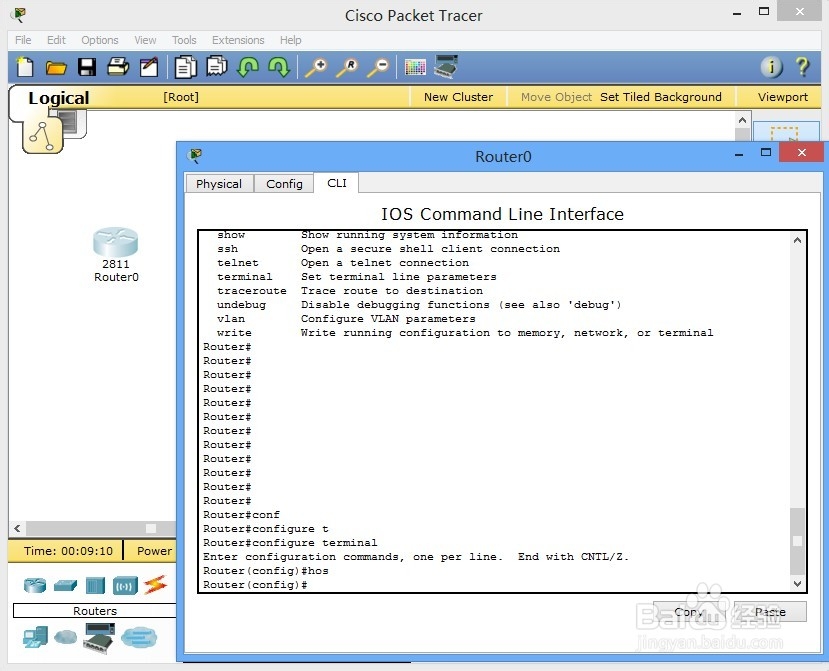829x671 pixels.
Task: Click workspace horizontal scrollbar left arrow
Action: [x=17, y=528]
